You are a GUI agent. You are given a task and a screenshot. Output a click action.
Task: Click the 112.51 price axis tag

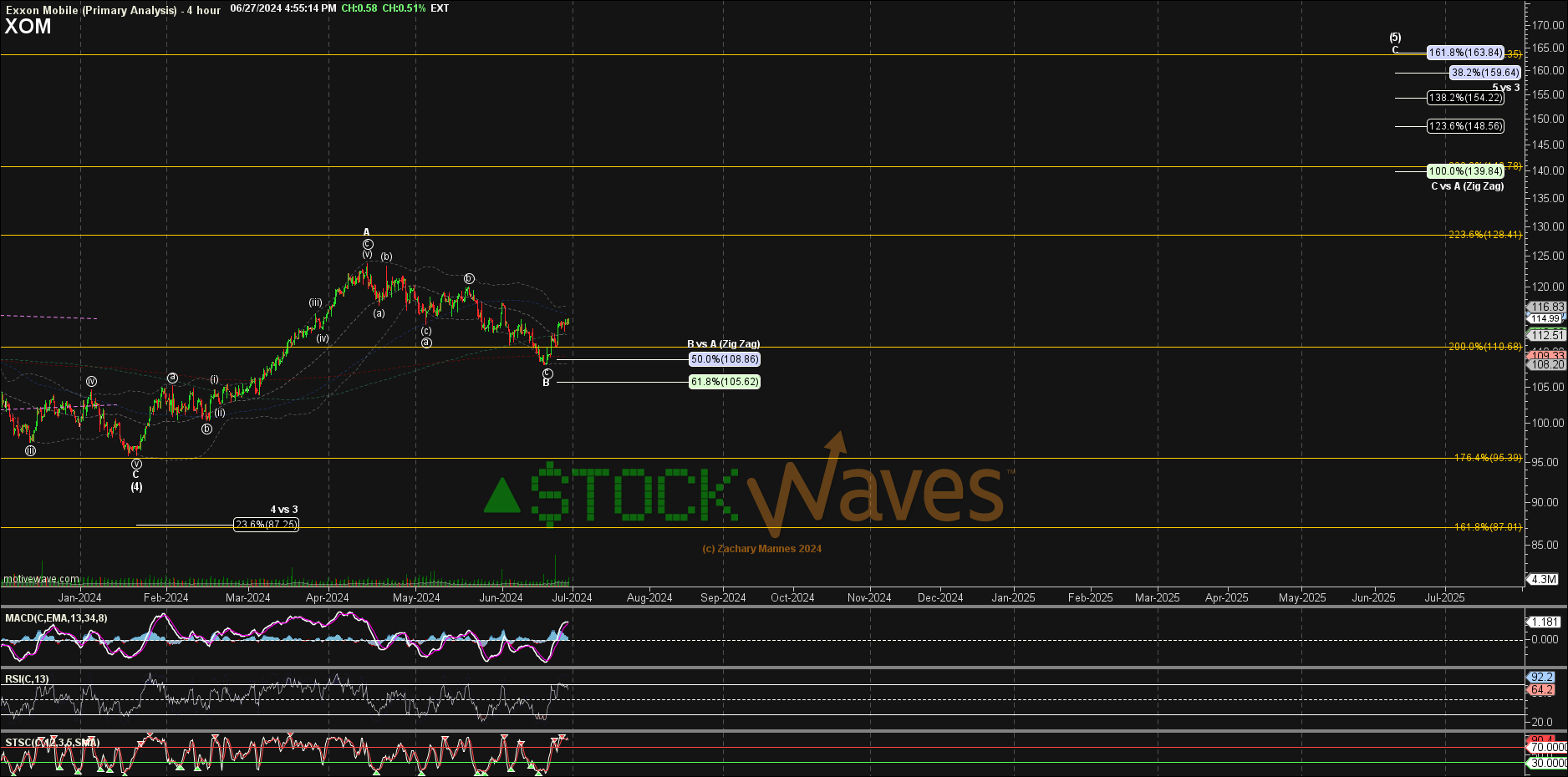point(1546,335)
